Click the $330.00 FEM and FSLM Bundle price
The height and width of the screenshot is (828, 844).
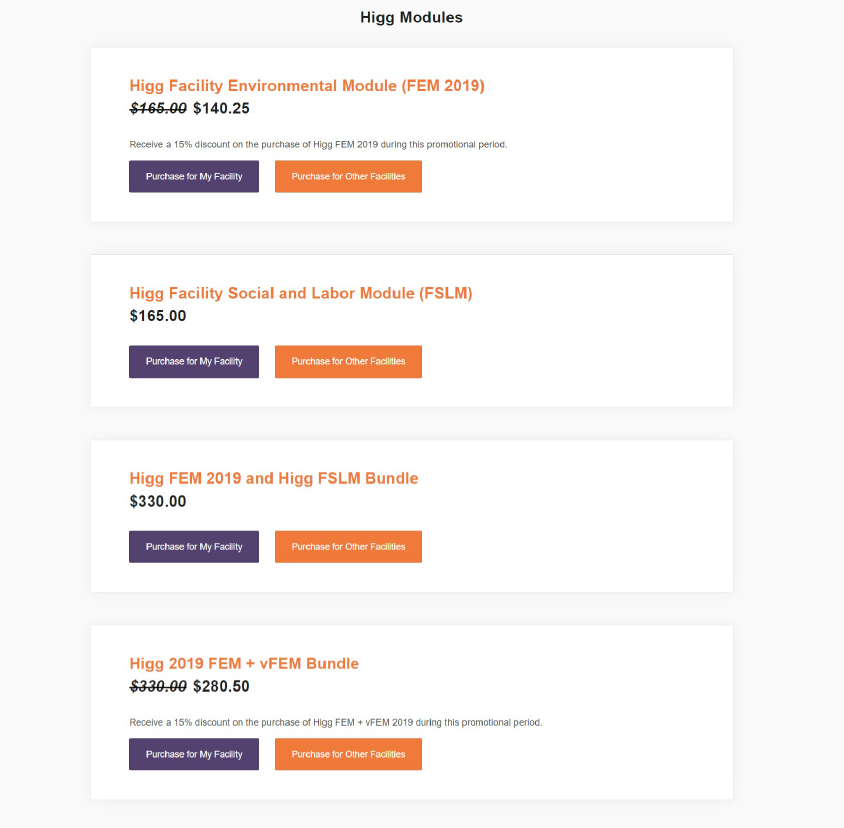click(x=158, y=501)
